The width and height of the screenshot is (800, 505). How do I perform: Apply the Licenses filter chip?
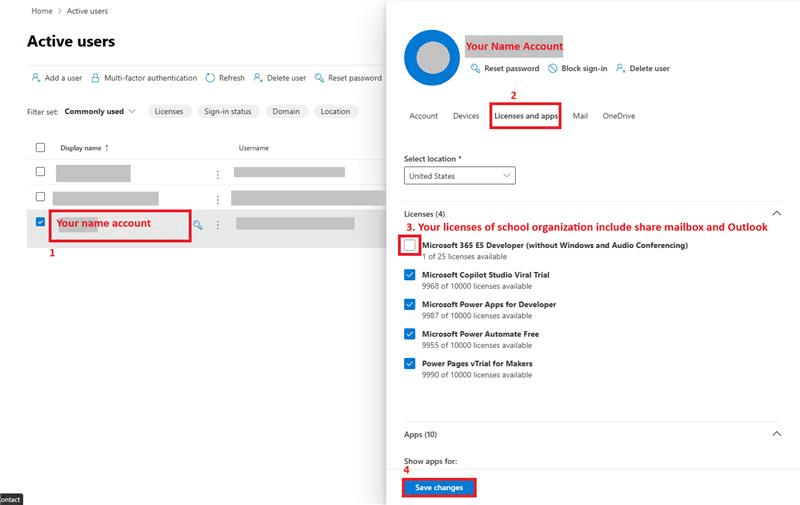[x=169, y=111]
